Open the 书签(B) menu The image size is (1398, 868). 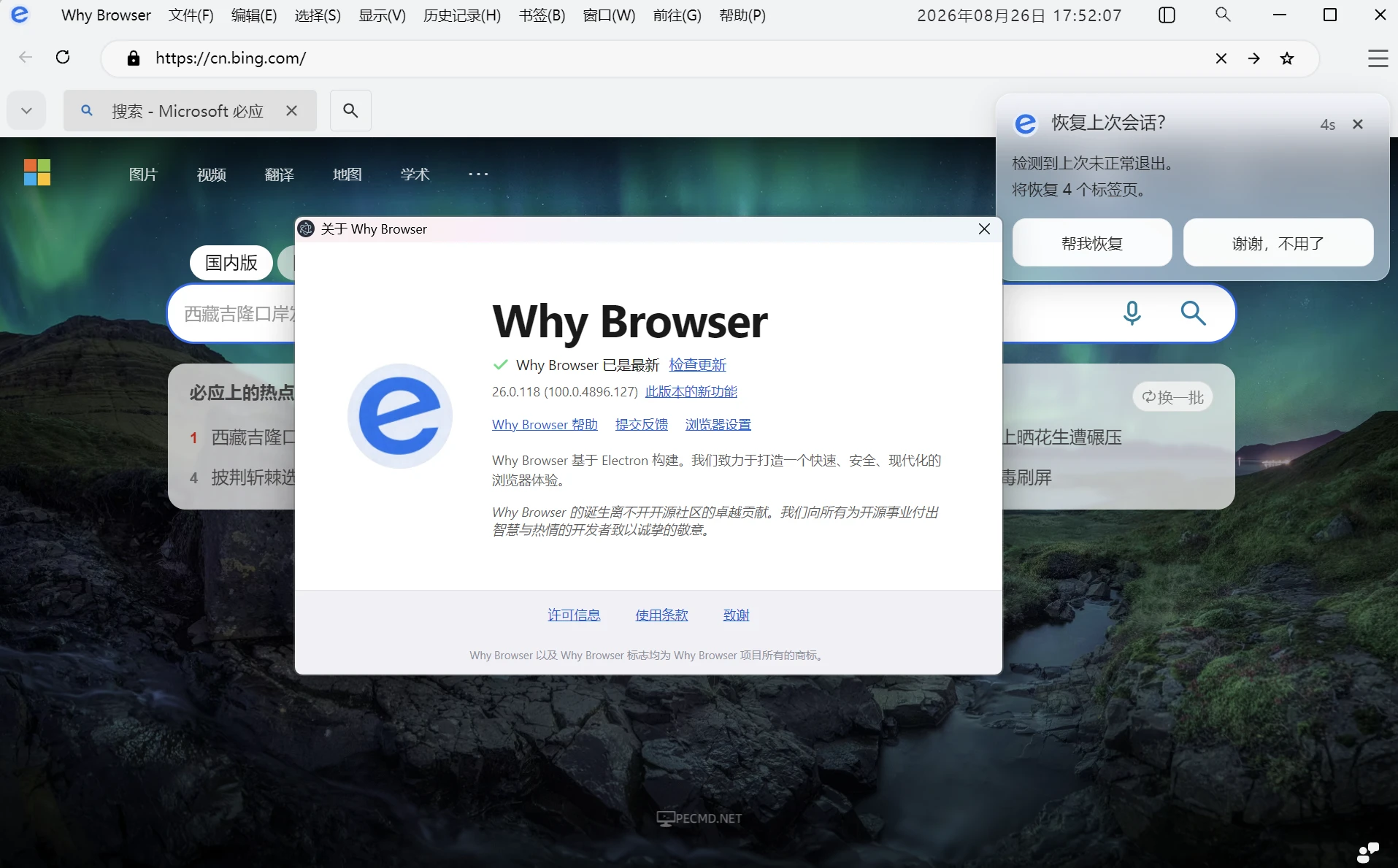pos(542,15)
